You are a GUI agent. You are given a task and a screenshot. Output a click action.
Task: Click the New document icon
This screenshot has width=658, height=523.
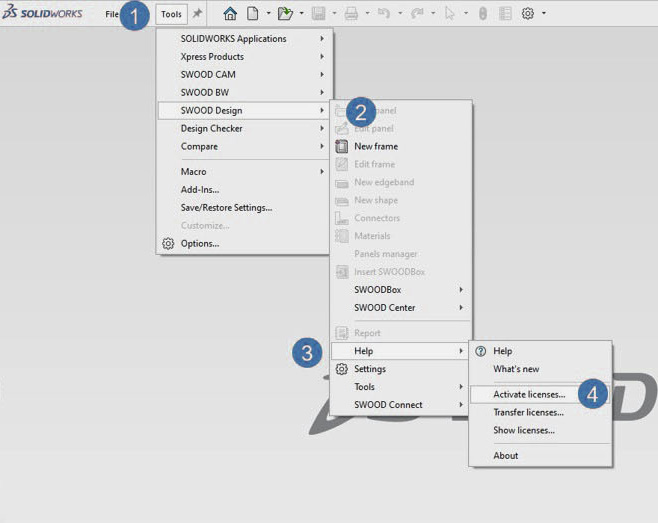pyautogui.click(x=253, y=14)
